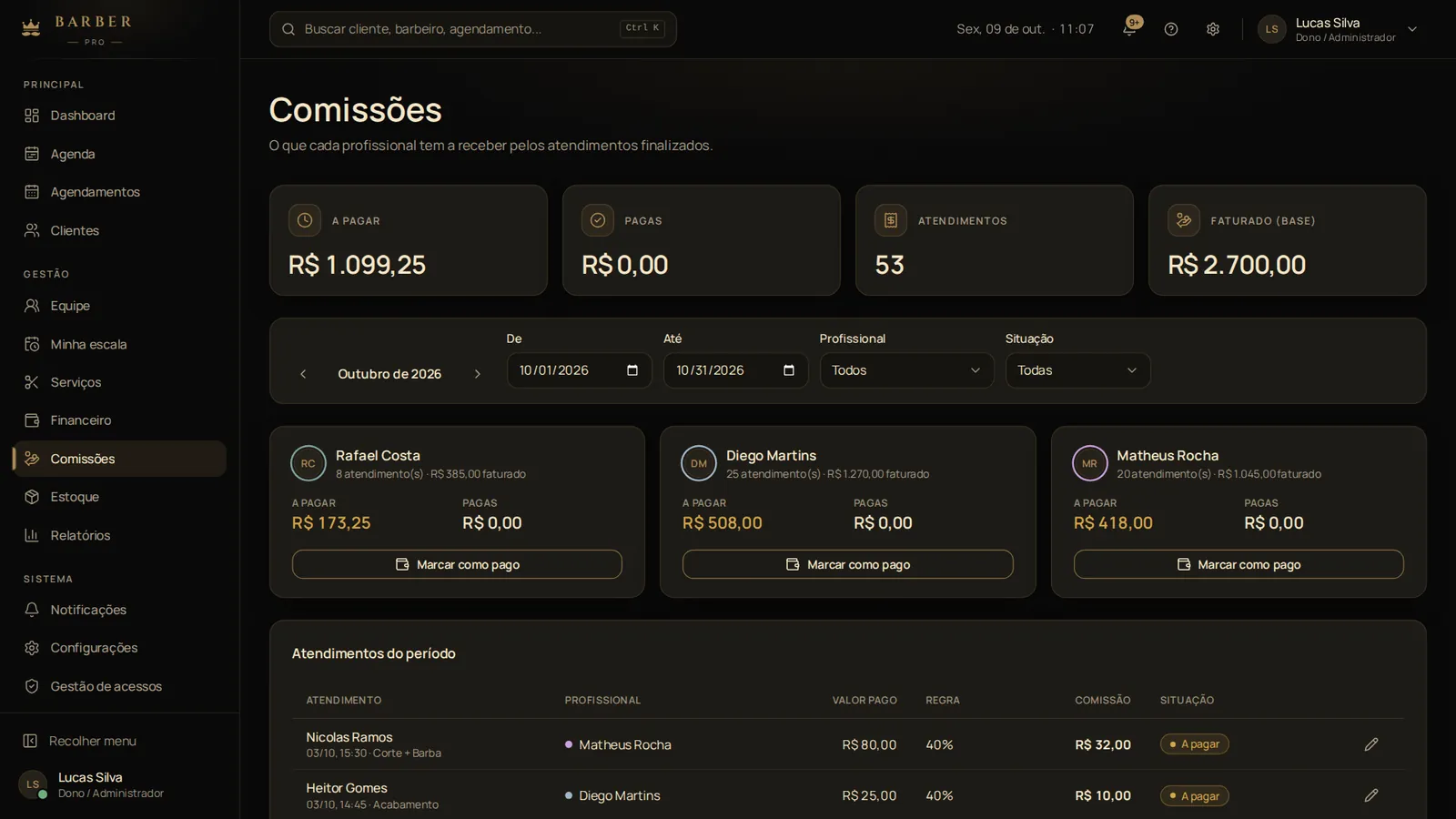Image resolution: width=1456 pixels, height=819 pixels.
Task: Click A pagar badge in Heitor Gomes row
Action: (1194, 795)
